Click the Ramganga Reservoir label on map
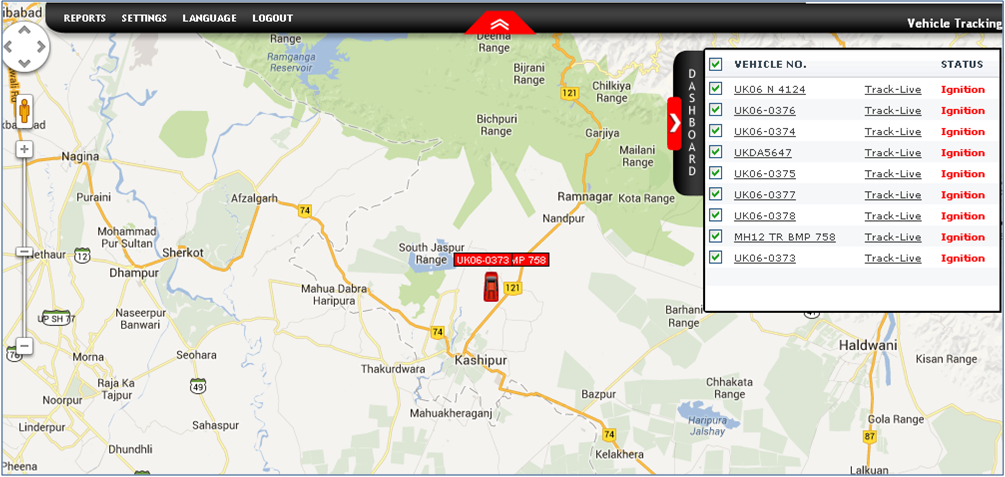 [290, 62]
